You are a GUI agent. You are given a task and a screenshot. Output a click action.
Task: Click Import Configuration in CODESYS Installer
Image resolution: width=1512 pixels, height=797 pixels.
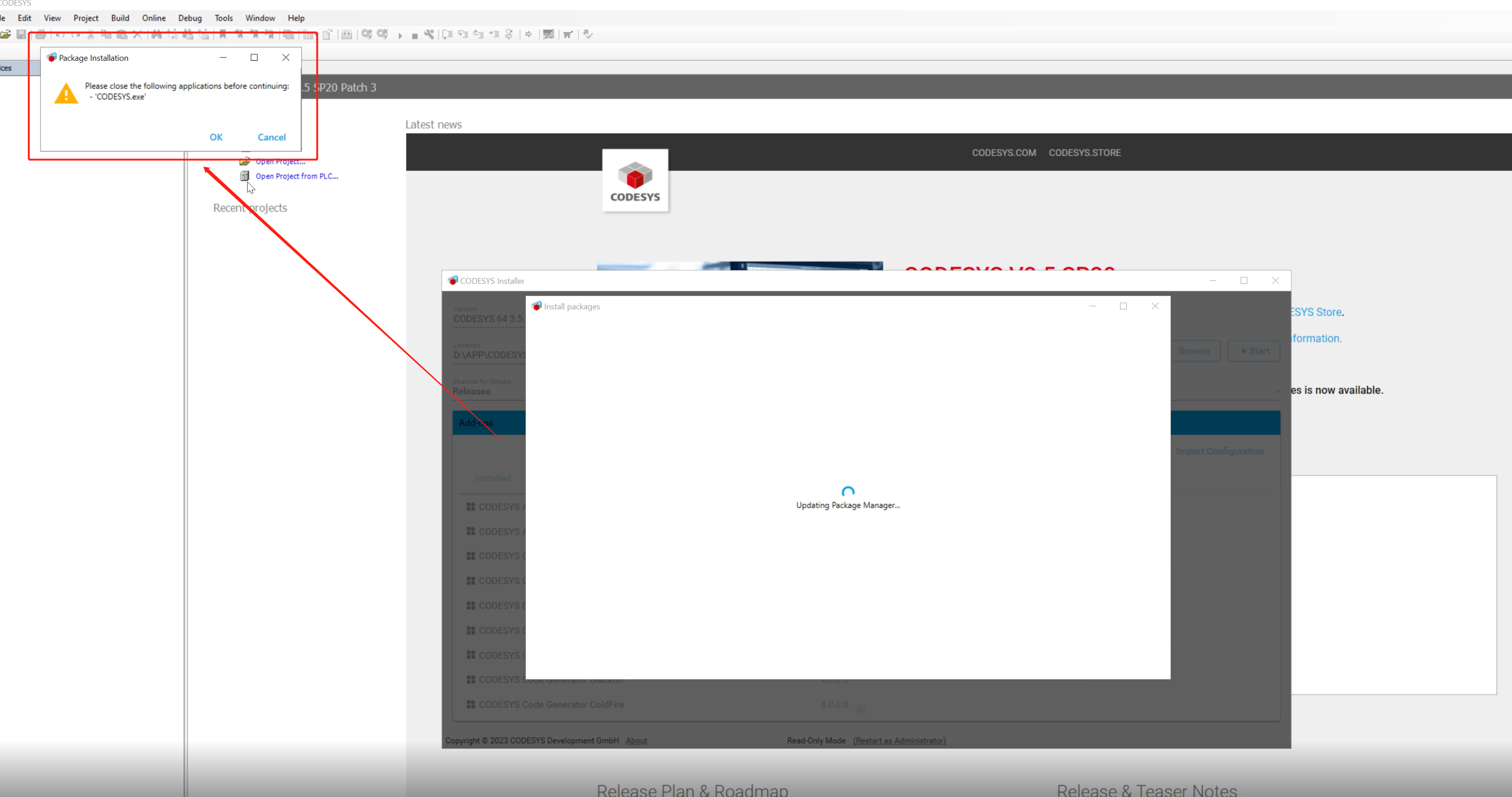tap(1220, 451)
